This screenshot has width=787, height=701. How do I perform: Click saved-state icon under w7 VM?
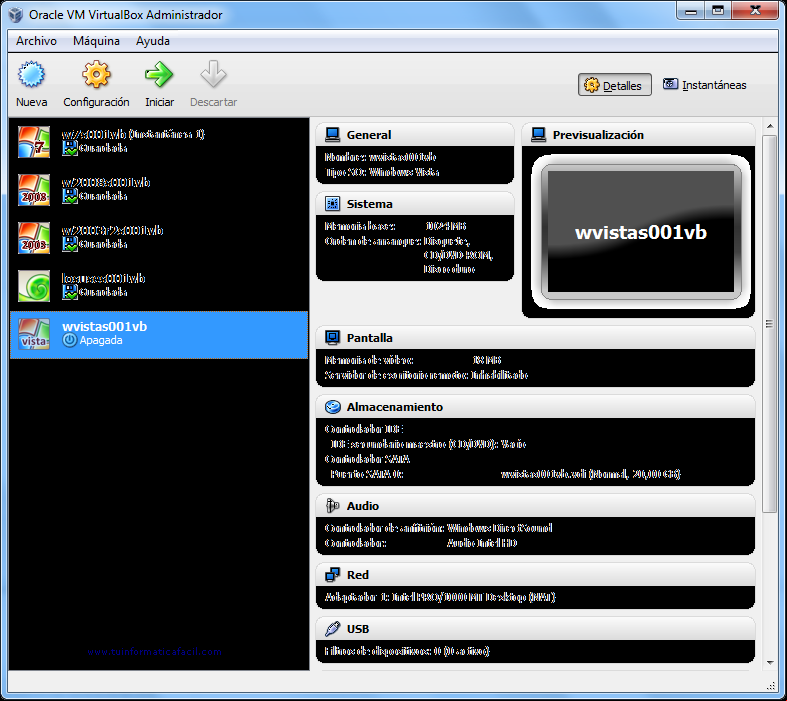coord(70,148)
